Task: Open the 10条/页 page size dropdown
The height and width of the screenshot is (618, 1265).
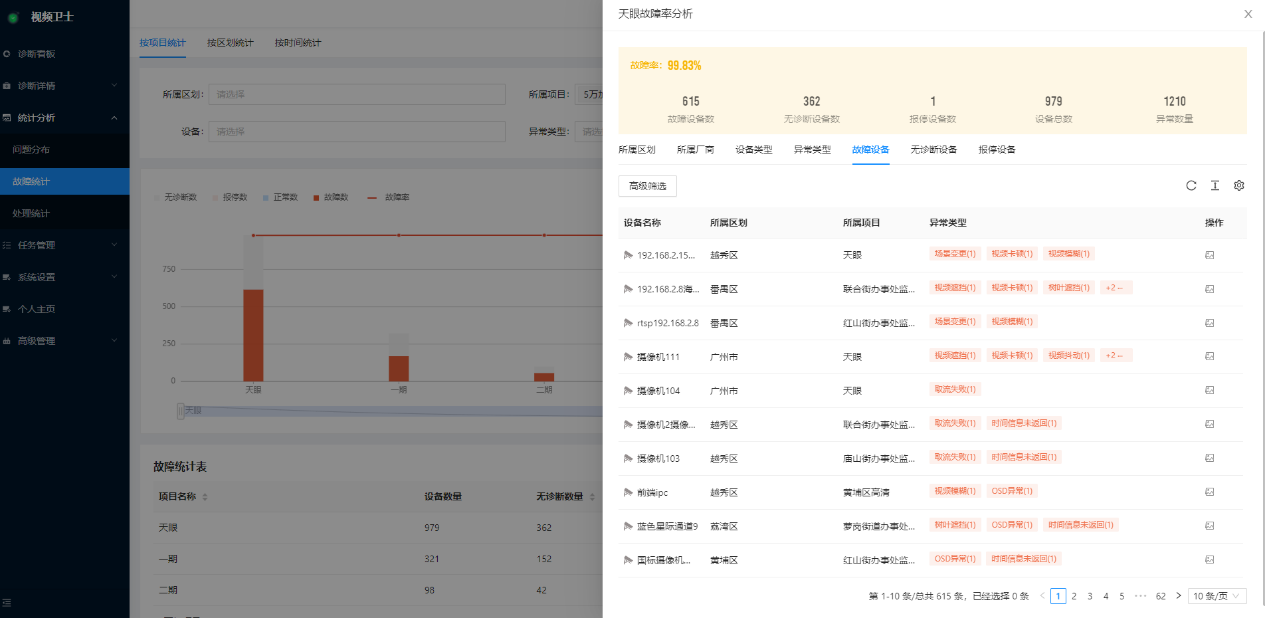Action: [x=1215, y=595]
